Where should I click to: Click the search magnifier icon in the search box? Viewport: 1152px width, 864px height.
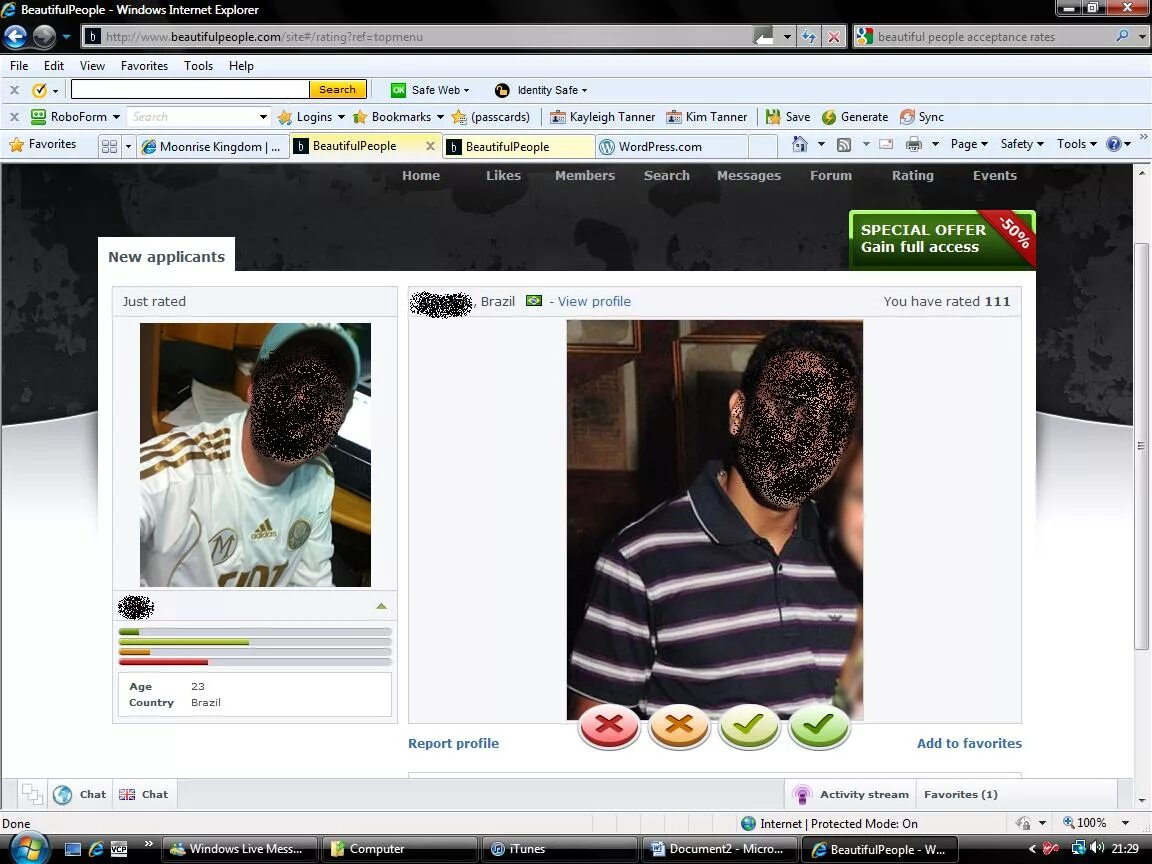pyautogui.click(x=1122, y=35)
